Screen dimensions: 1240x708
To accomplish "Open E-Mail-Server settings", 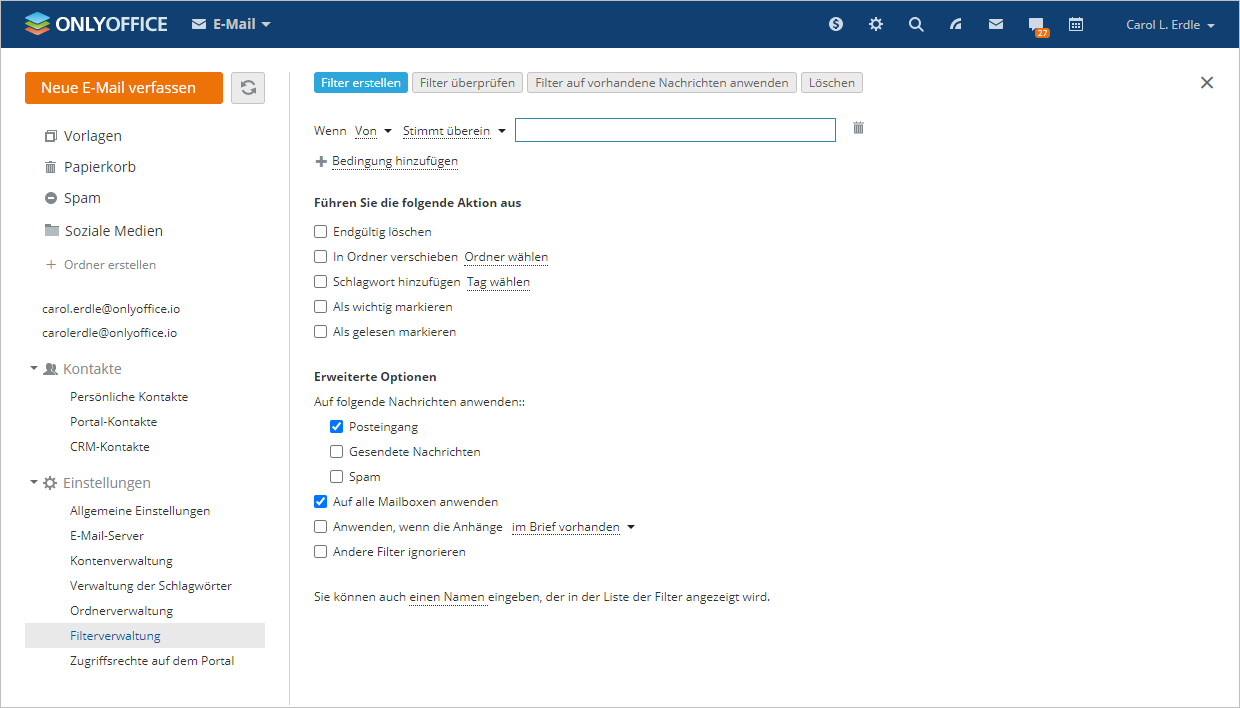I will pyautogui.click(x=107, y=536).
